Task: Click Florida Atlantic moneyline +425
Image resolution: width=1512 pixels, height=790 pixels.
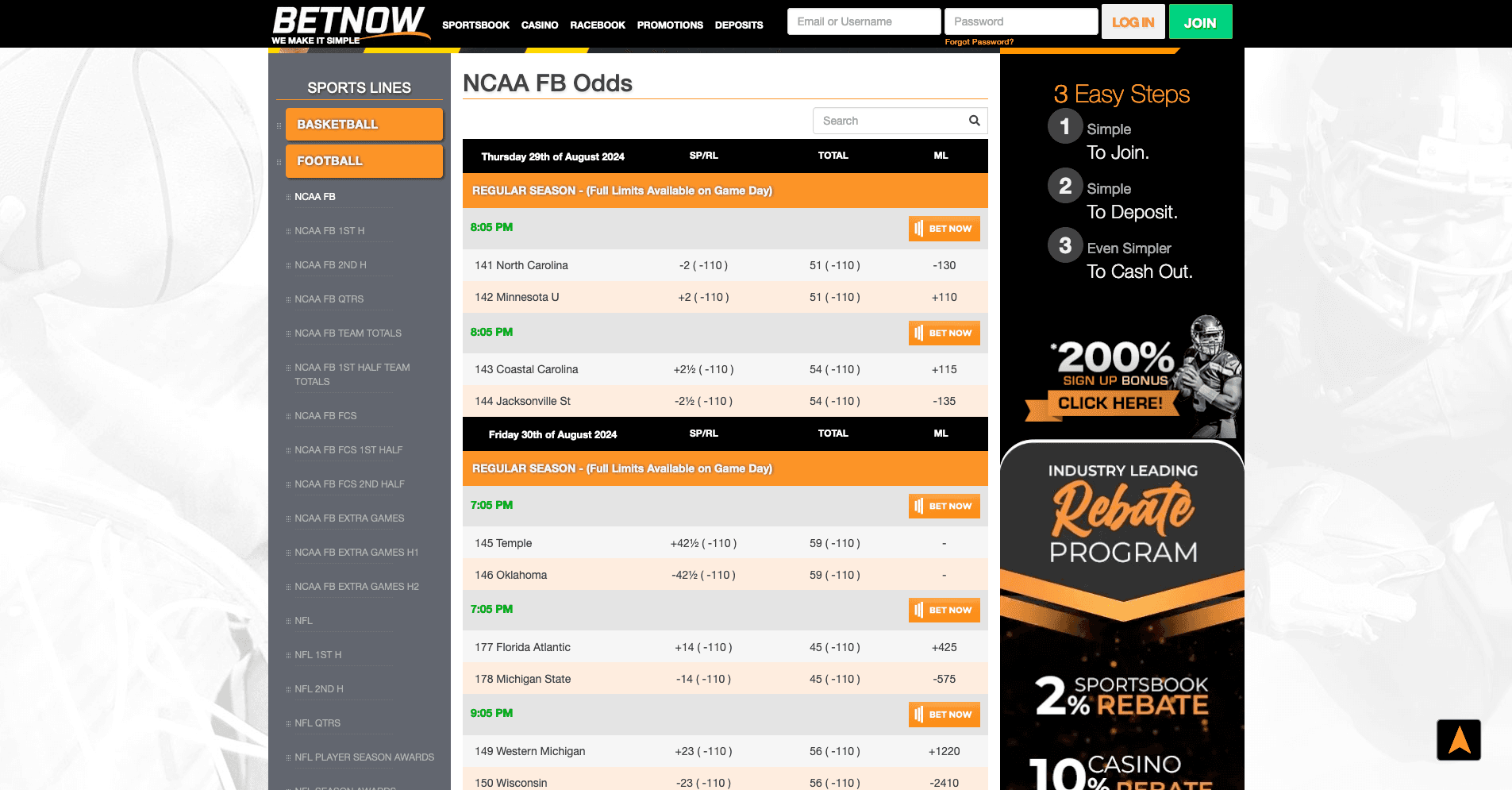Action: (x=944, y=648)
